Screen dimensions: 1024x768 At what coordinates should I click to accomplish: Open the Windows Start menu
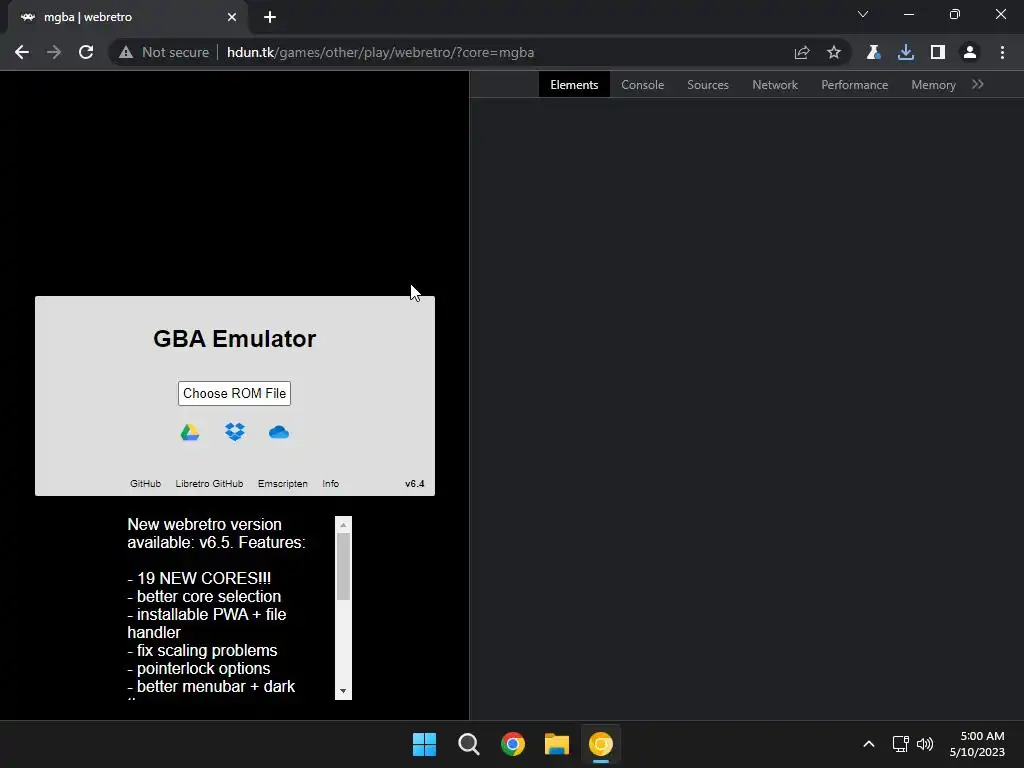coord(424,744)
